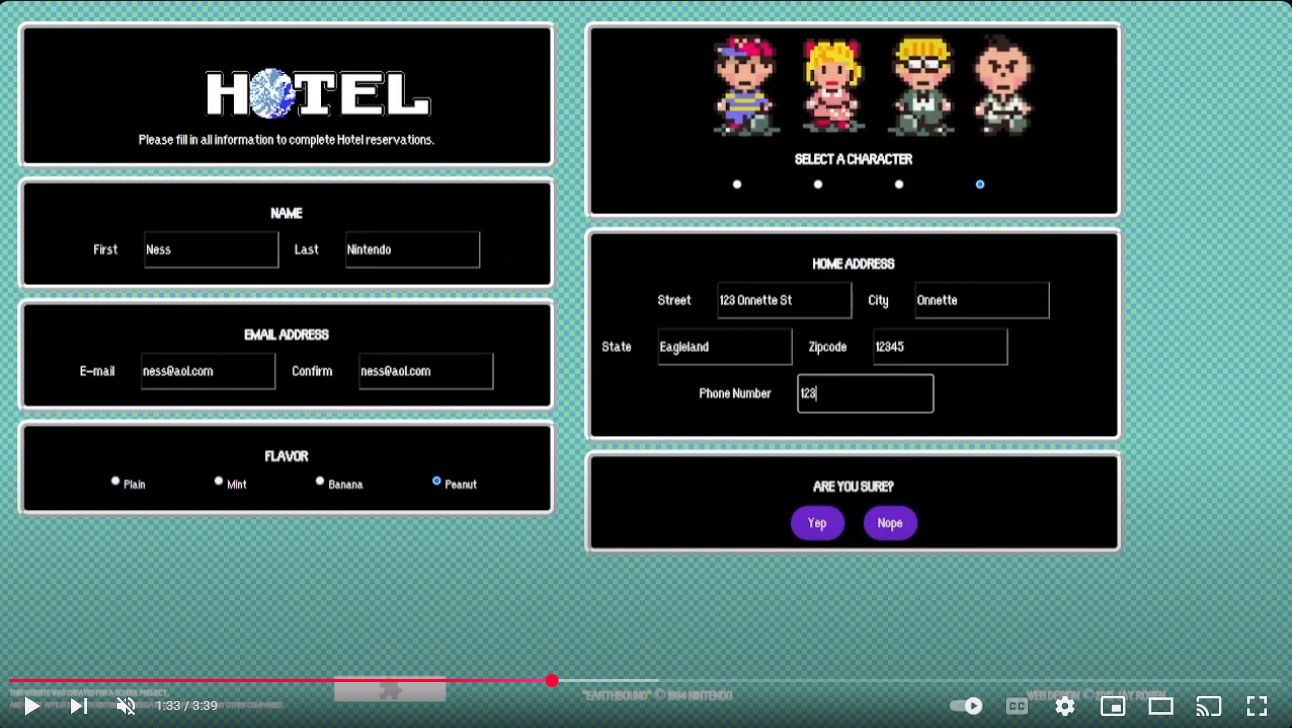
Task: Focus the Confirm email field
Action: 426,371
